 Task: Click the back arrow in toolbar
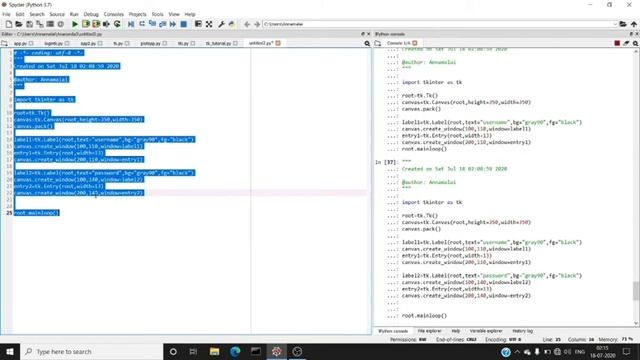tap(247, 24)
